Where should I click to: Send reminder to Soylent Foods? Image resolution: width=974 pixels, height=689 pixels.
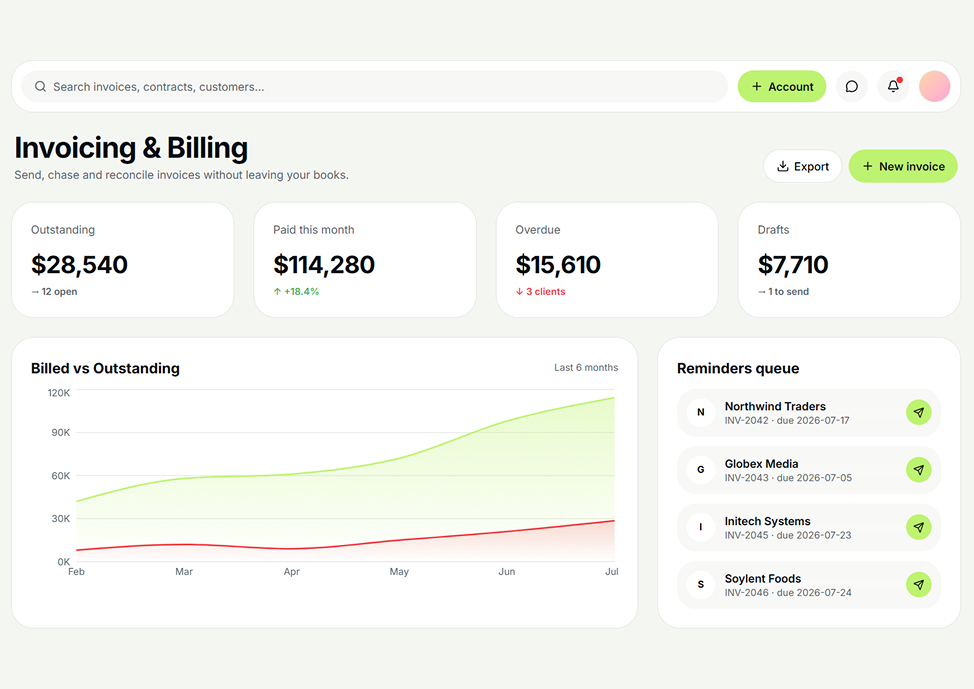click(x=919, y=585)
